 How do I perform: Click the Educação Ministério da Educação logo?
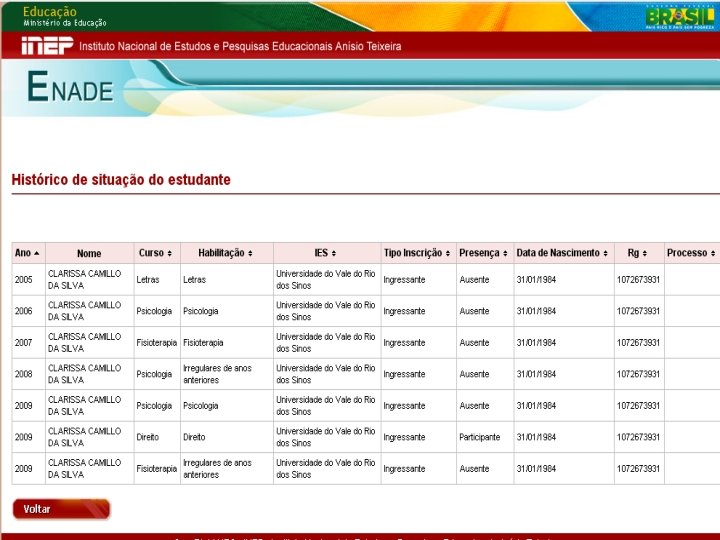[64, 16]
